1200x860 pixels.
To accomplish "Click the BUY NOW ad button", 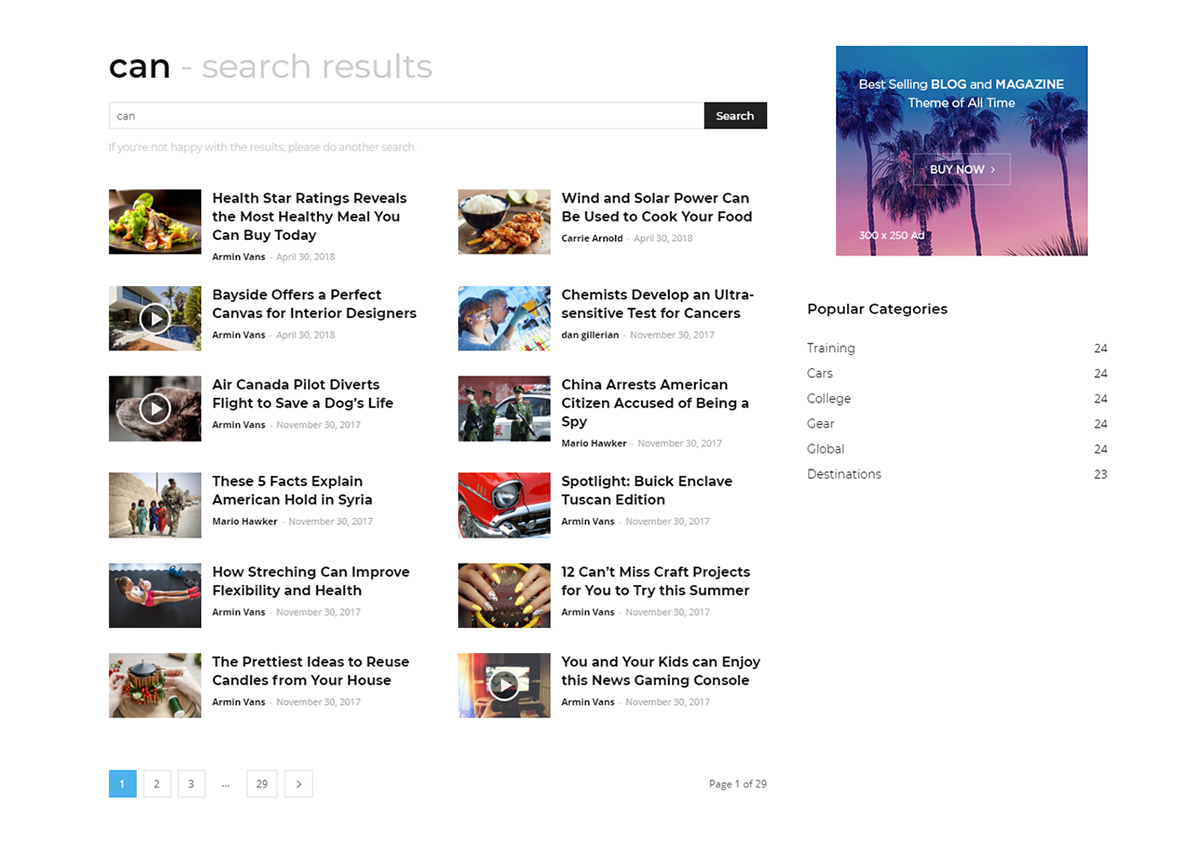I will point(961,170).
